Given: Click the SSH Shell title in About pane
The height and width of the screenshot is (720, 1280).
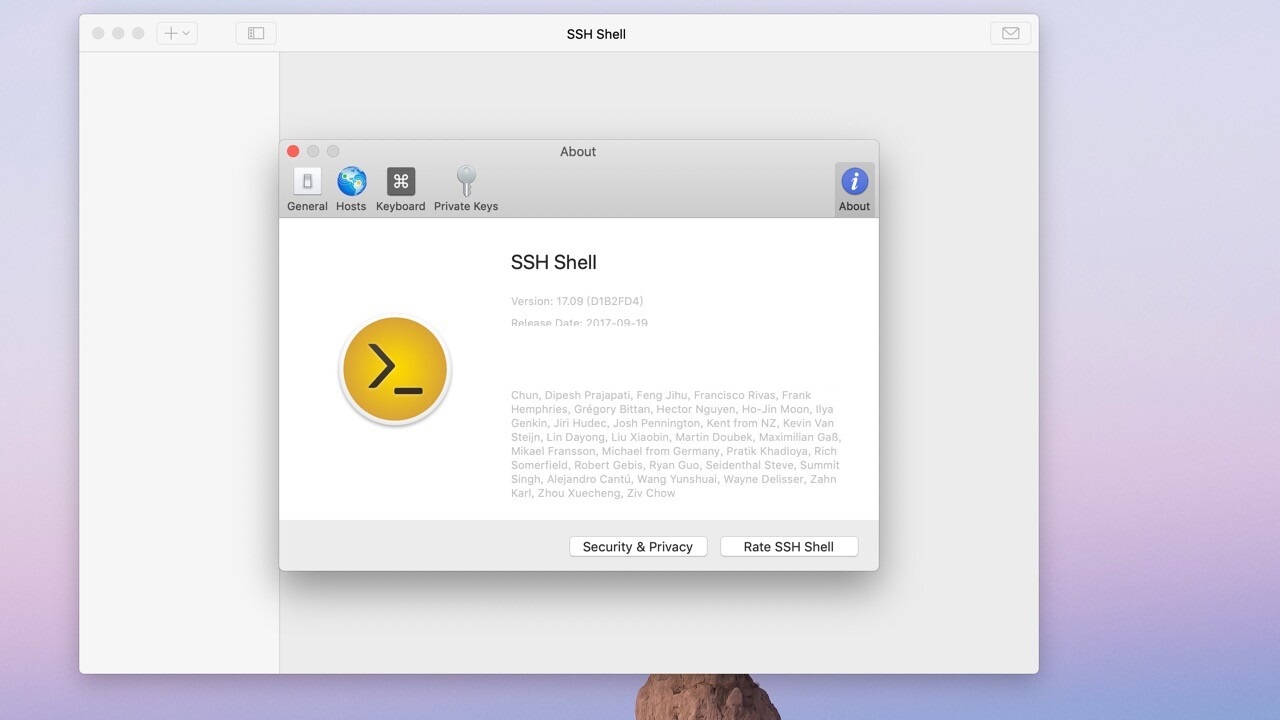Looking at the screenshot, I should click(x=554, y=262).
